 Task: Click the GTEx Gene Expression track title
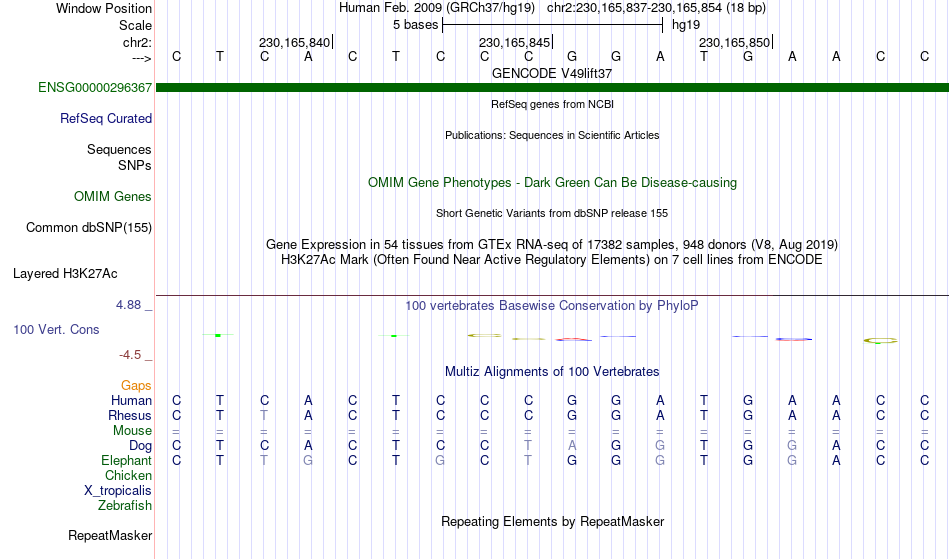(552, 245)
